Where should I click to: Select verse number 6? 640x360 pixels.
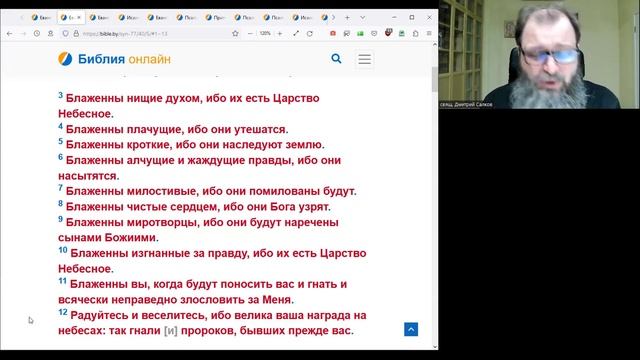pos(60,157)
